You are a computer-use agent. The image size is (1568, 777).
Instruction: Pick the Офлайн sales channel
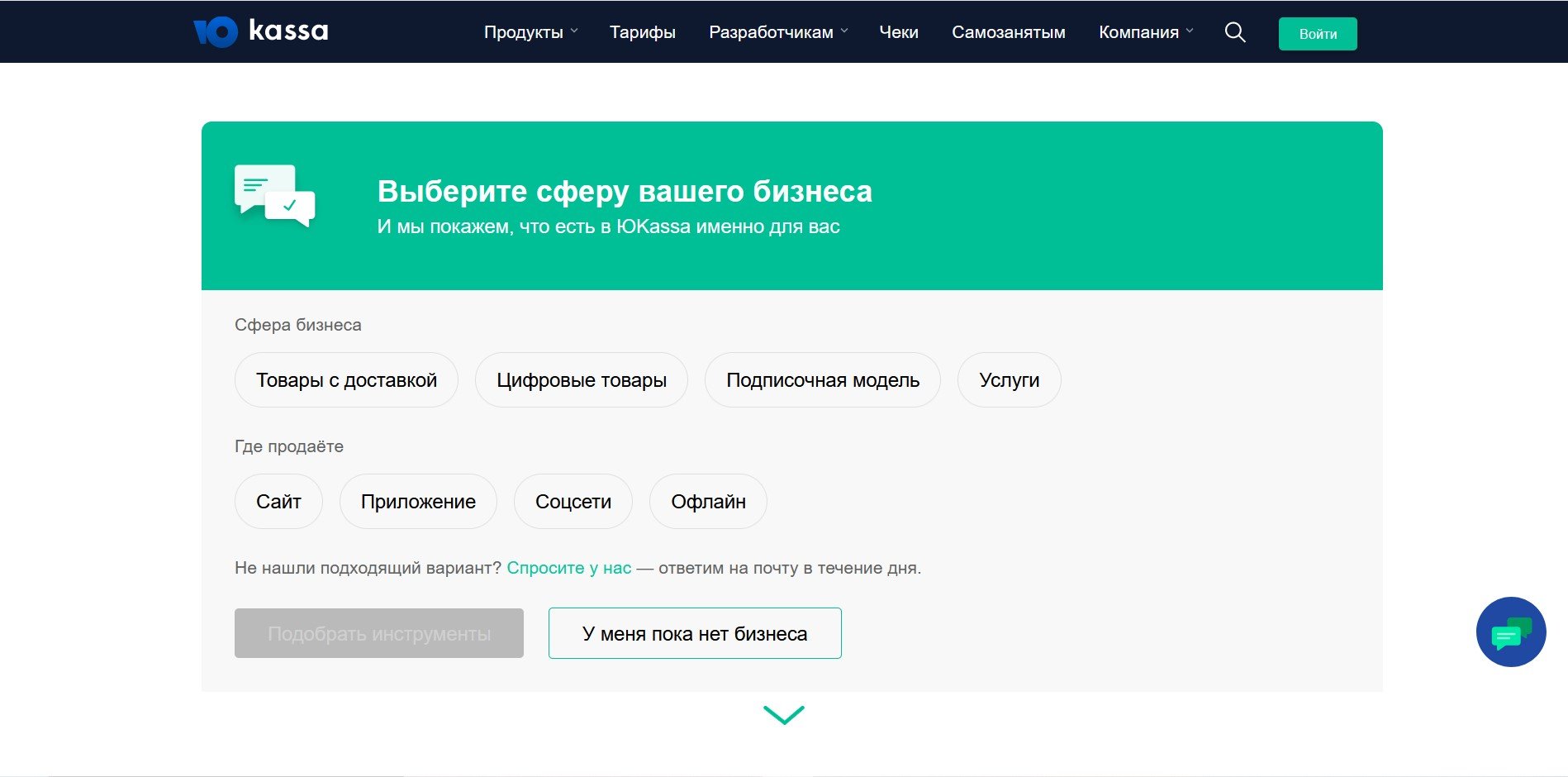pyautogui.click(x=708, y=502)
